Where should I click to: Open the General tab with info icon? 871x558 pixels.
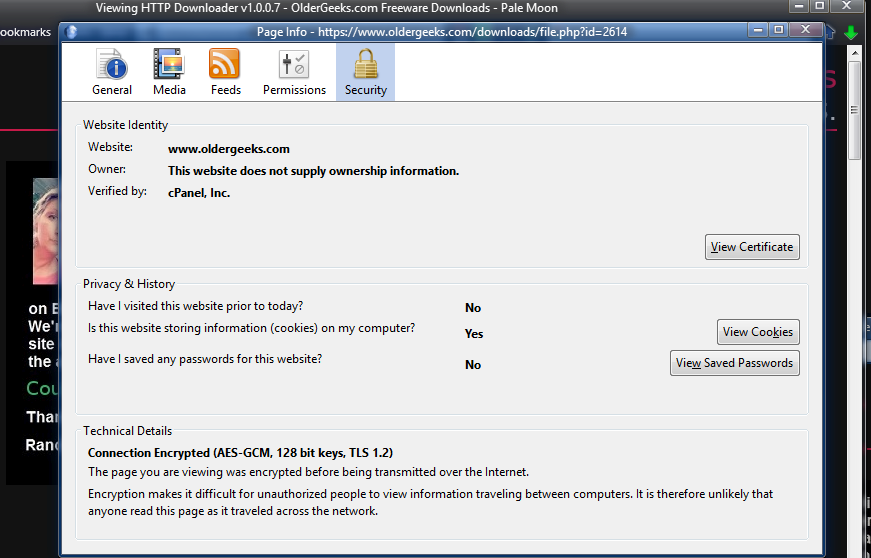pyautogui.click(x=112, y=73)
